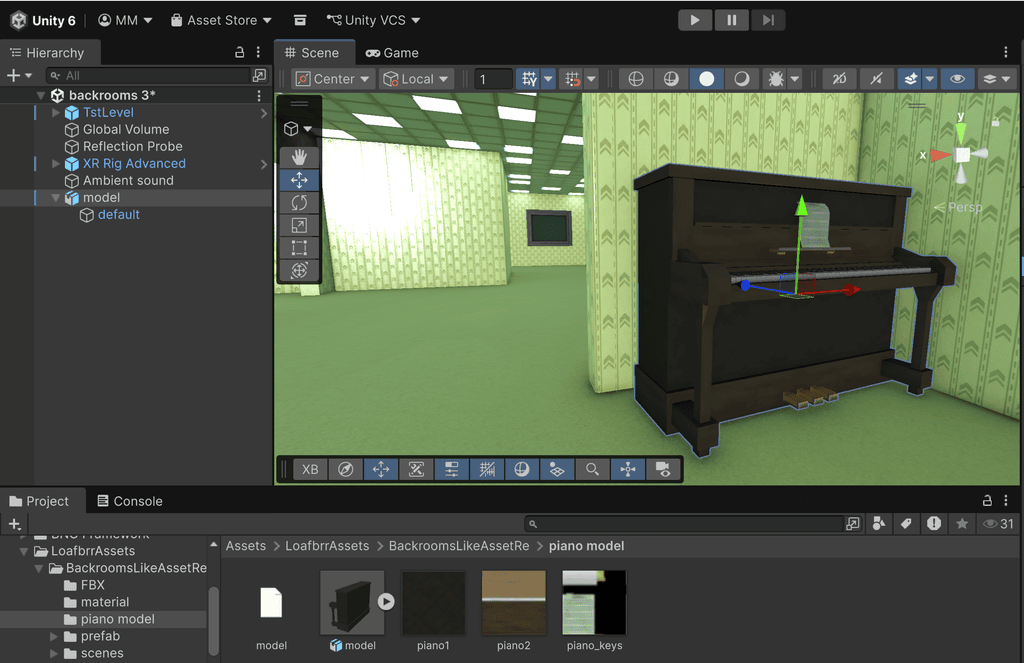Click the Play button
The image size is (1024, 663).
(x=695, y=20)
